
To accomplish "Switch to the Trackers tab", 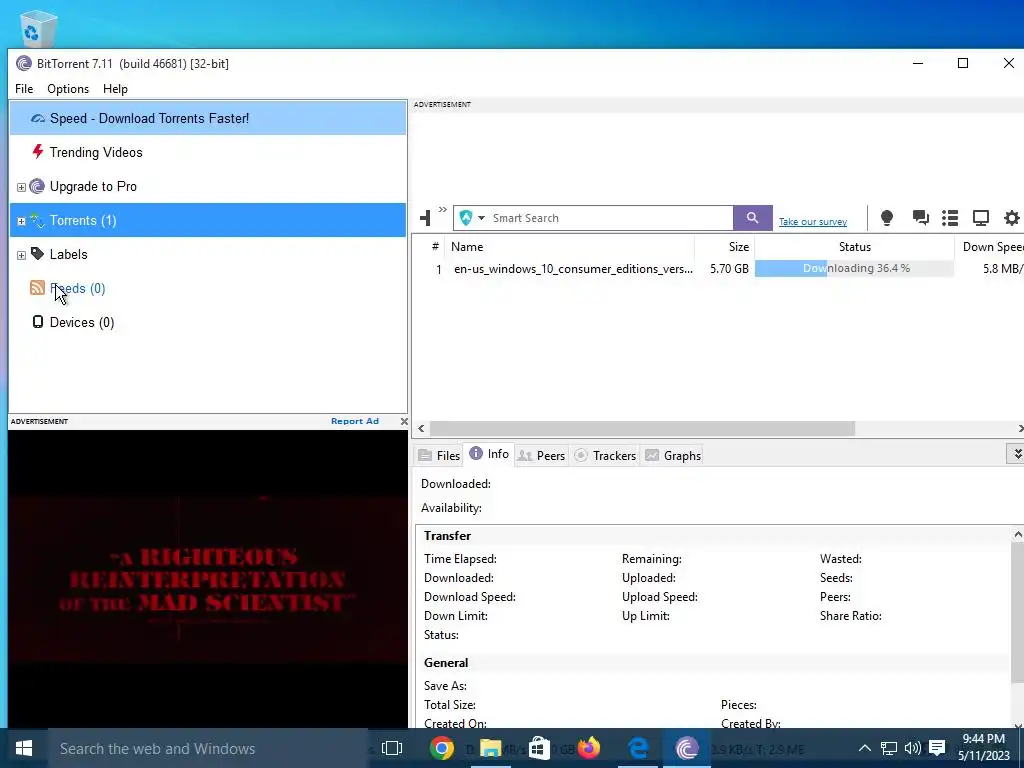I will click(605, 456).
